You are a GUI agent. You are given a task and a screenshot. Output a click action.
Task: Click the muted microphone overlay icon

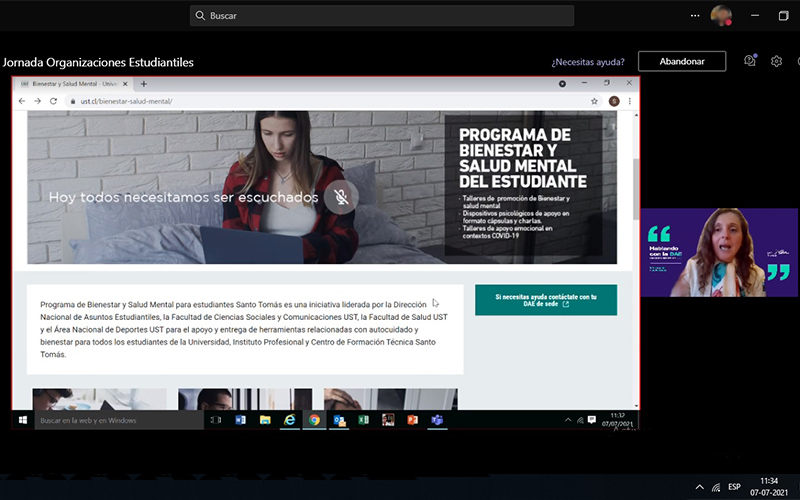point(341,197)
